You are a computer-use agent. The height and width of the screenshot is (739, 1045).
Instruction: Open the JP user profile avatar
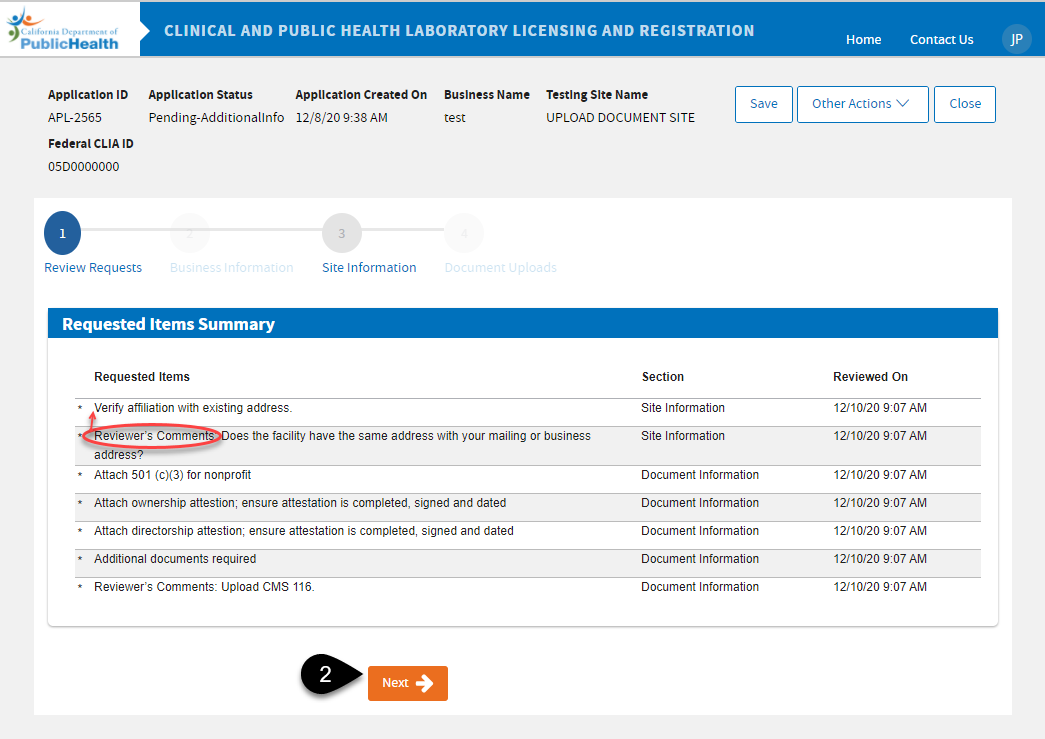[1016, 39]
